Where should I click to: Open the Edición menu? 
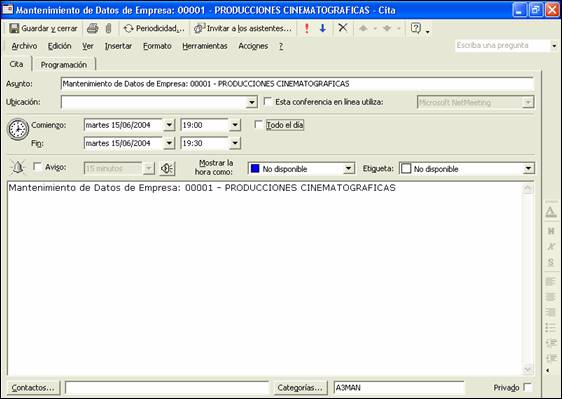[59, 46]
